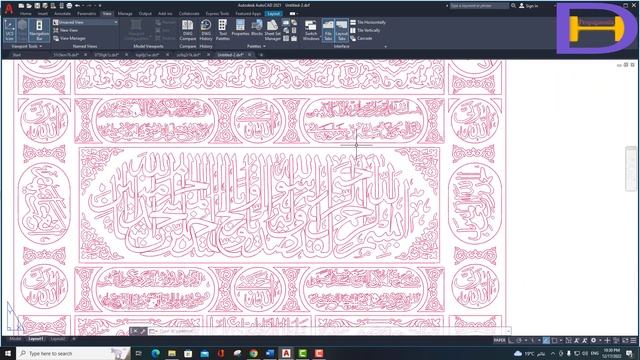Click the search magnifier icon
Screen dimensions: 640x360
coord(513,6)
